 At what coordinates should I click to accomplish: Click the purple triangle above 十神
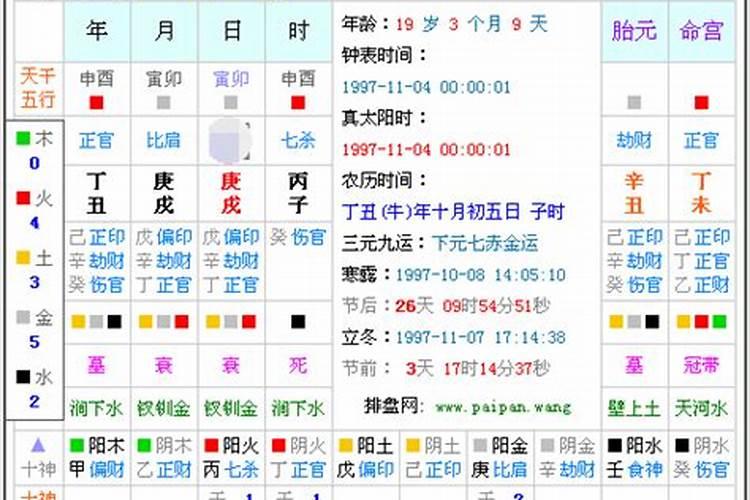point(38,445)
